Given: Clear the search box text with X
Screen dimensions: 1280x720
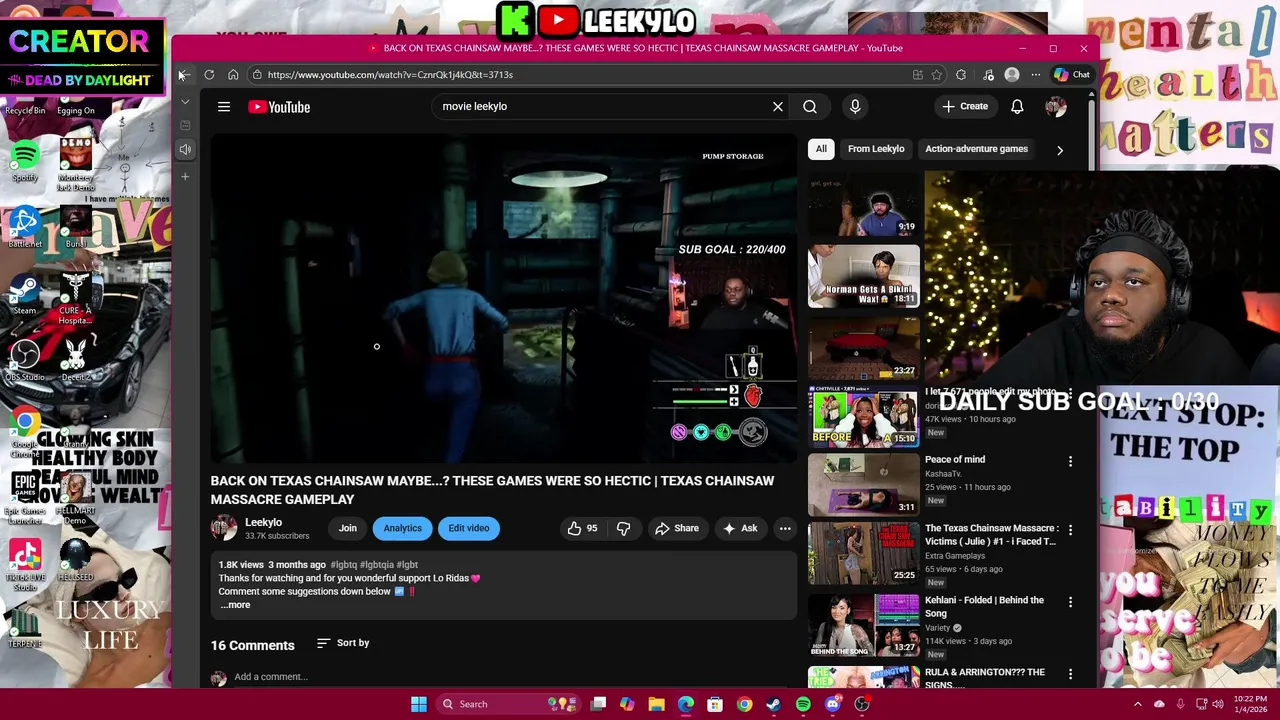Looking at the screenshot, I should tap(777, 106).
